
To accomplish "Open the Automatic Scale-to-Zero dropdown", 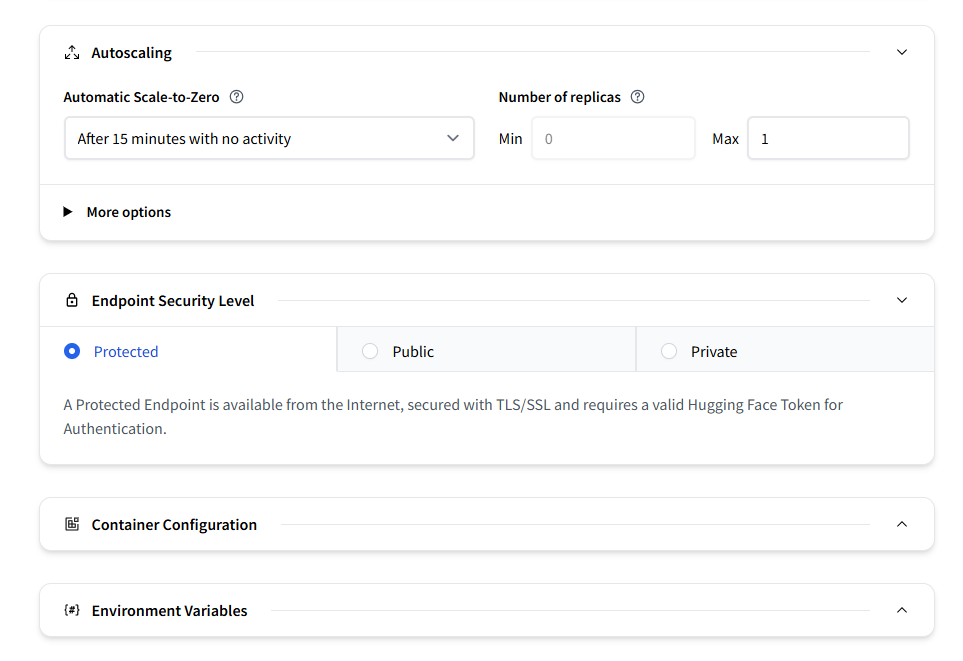I will (269, 138).
